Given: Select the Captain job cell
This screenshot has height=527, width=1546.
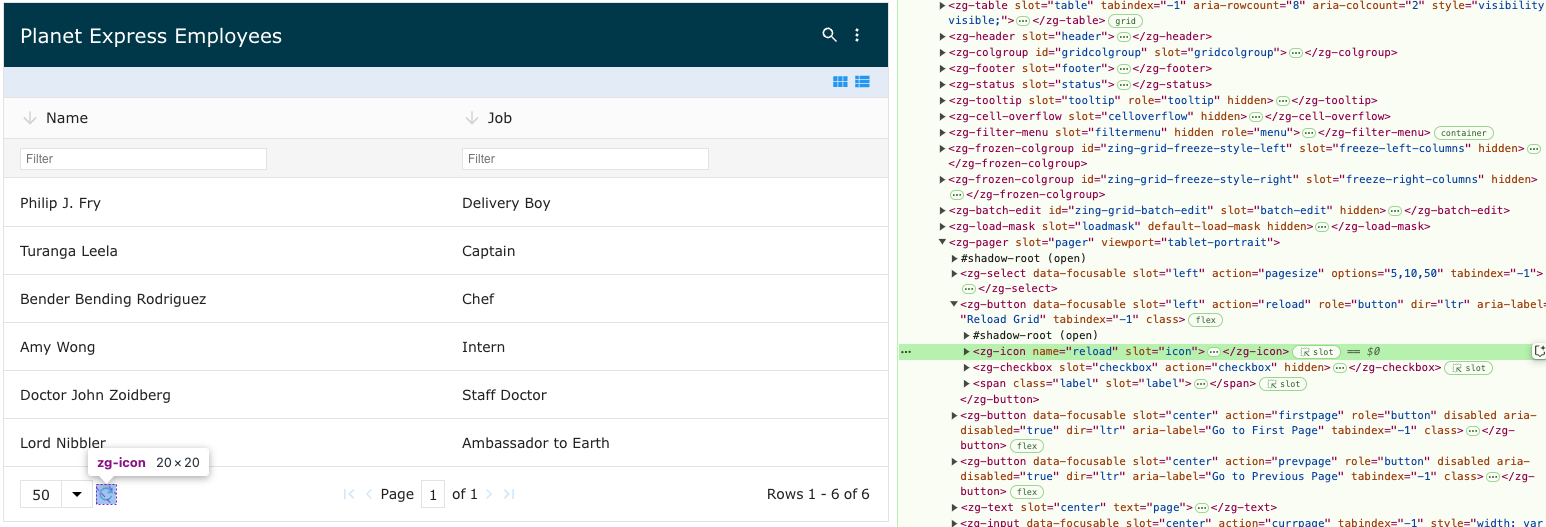Looking at the screenshot, I should pos(667,251).
